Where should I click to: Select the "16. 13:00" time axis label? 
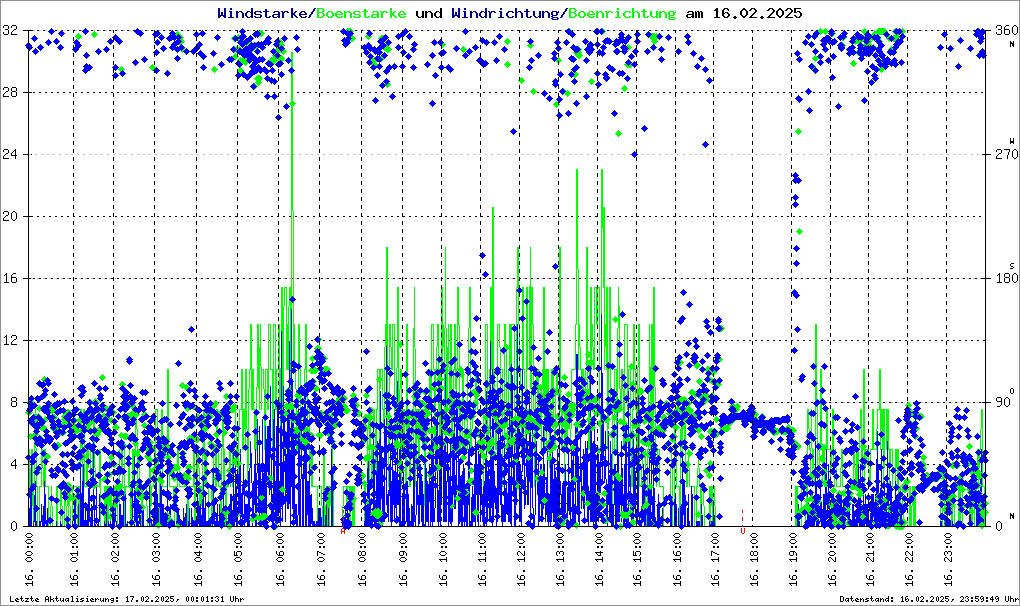click(x=559, y=559)
